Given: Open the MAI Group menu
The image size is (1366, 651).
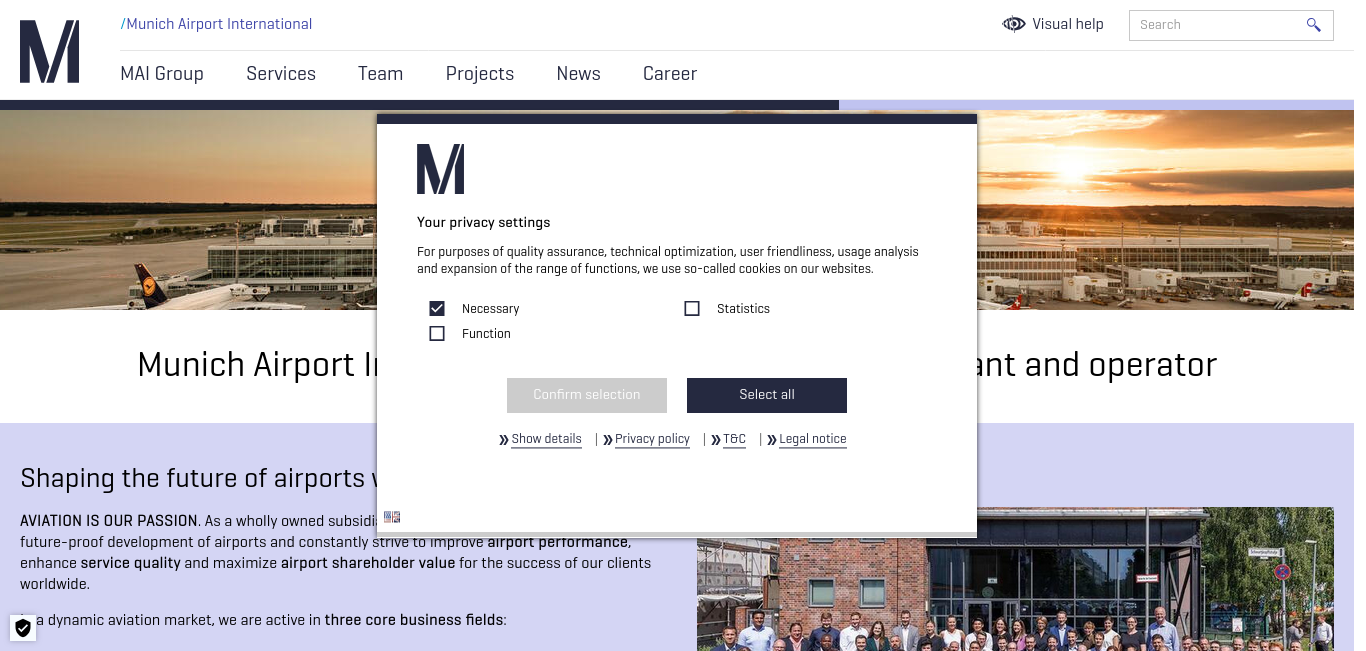Looking at the screenshot, I should (x=162, y=74).
